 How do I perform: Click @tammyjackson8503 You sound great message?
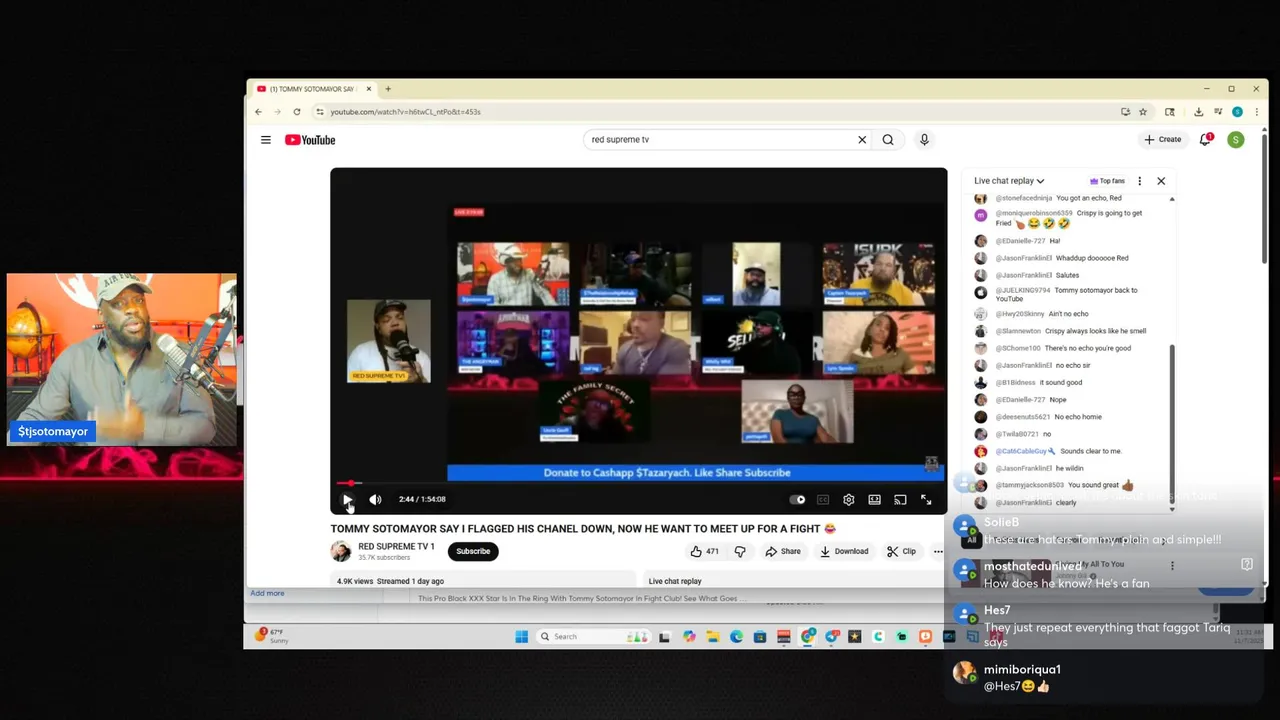(1054, 485)
